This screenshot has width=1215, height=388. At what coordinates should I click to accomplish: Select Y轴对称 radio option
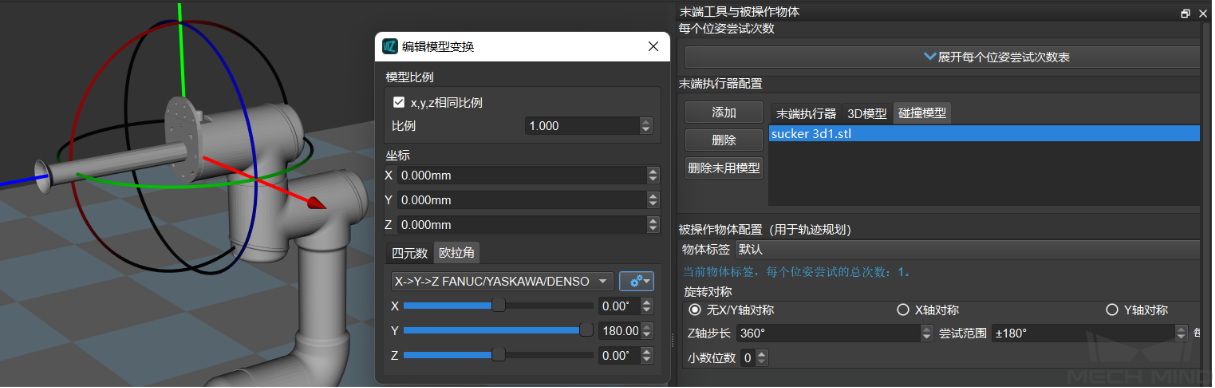coord(1112,310)
